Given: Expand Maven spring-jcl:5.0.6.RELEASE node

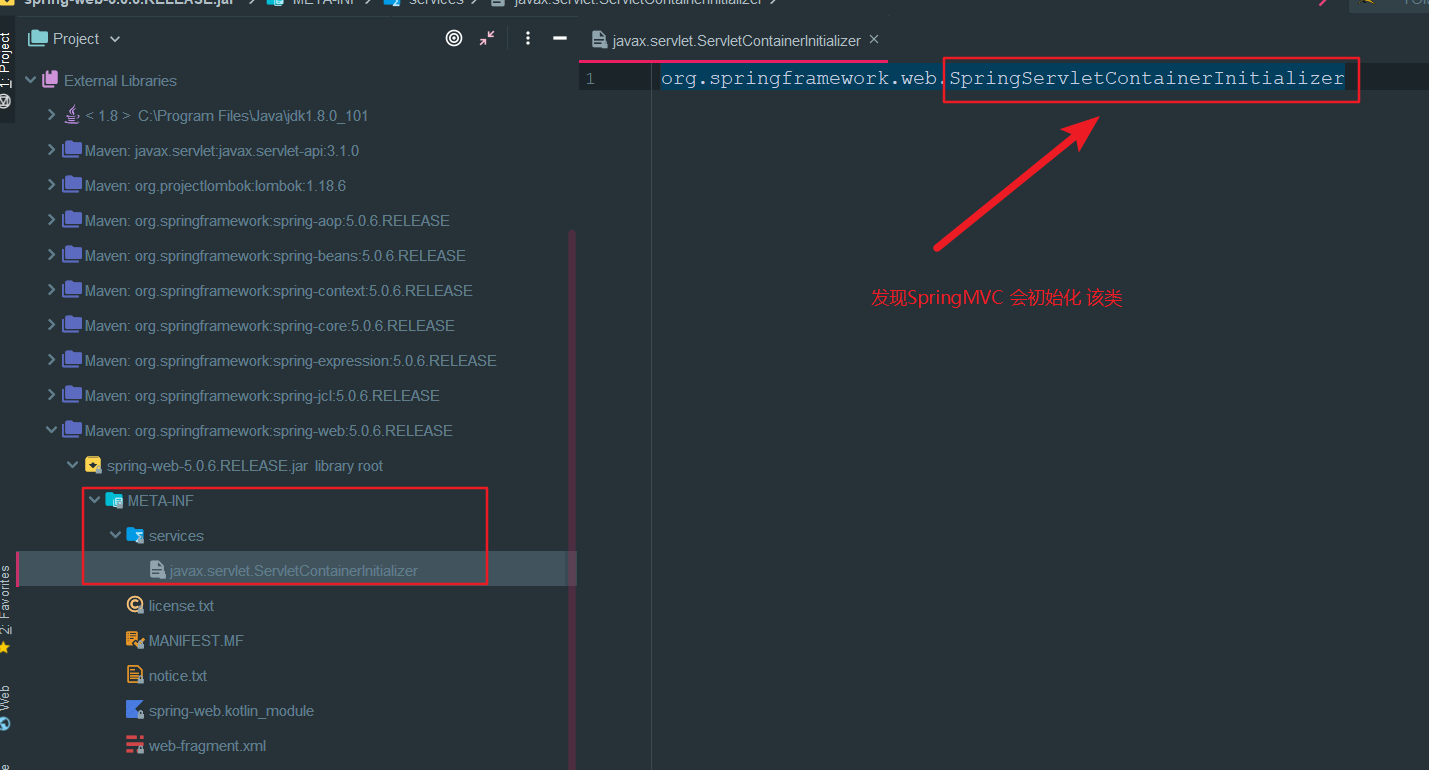Looking at the screenshot, I should pyautogui.click(x=51, y=395).
